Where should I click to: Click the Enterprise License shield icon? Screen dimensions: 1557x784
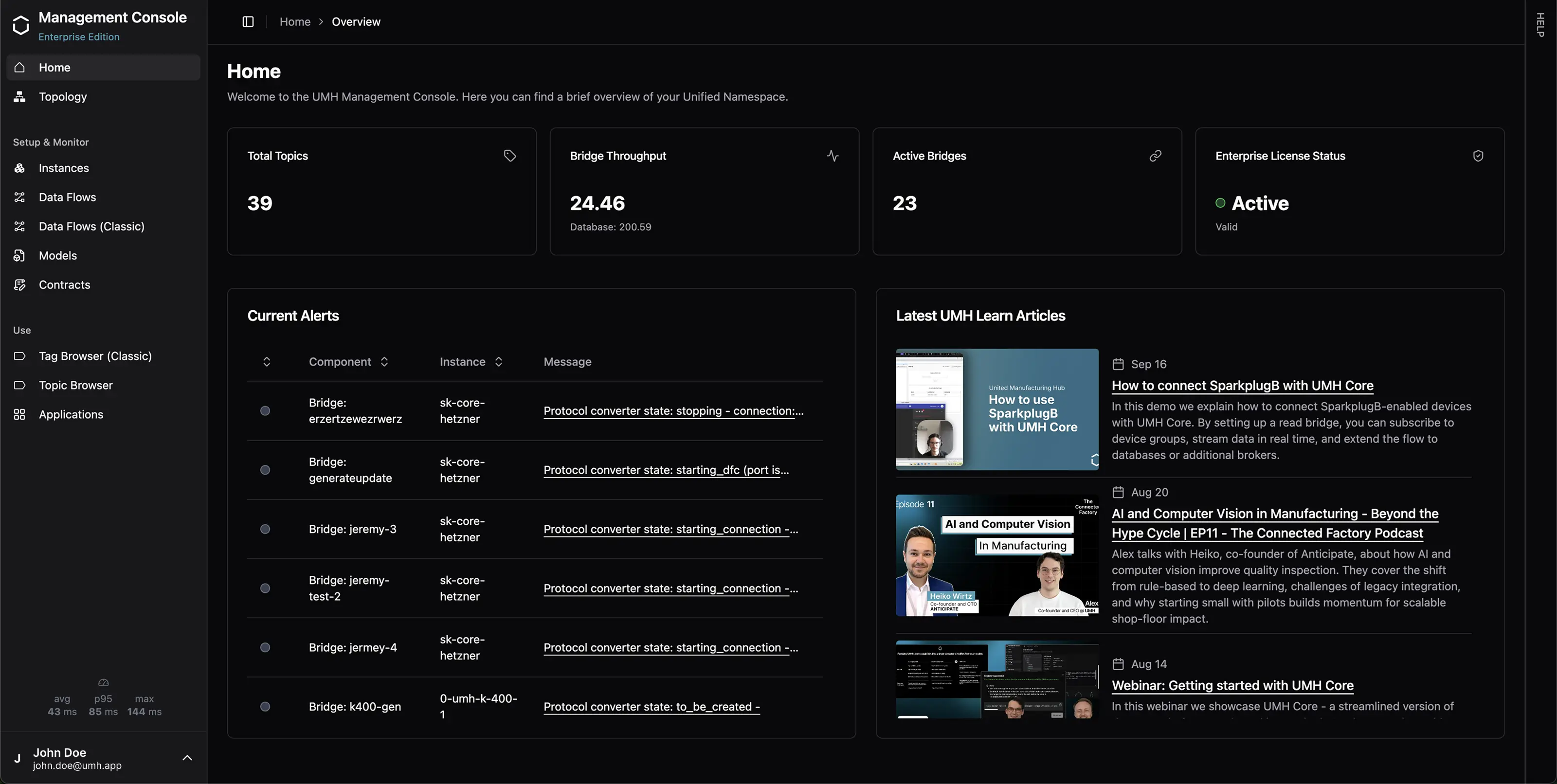pyautogui.click(x=1478, y=156)
